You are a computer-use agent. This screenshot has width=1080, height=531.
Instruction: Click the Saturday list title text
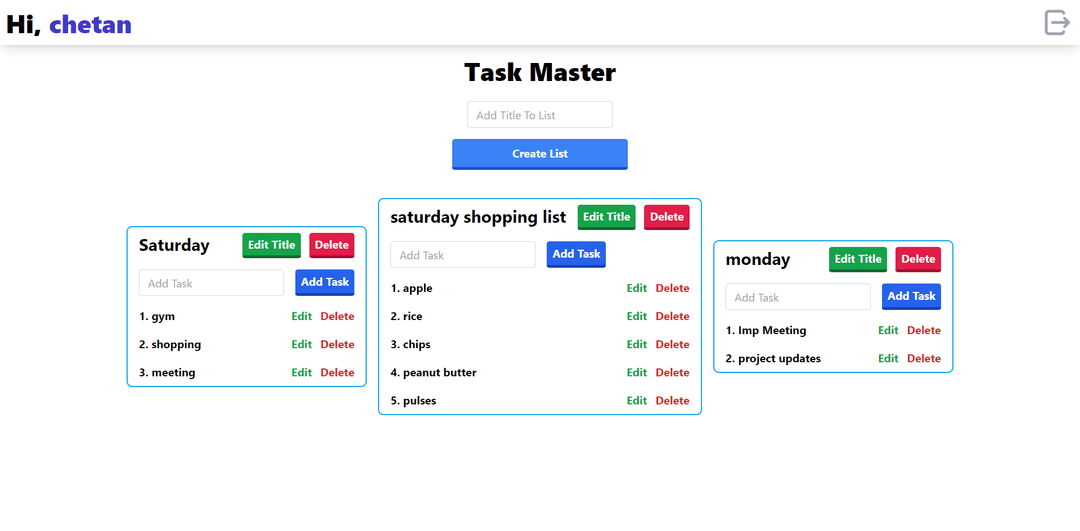(174, 245)
